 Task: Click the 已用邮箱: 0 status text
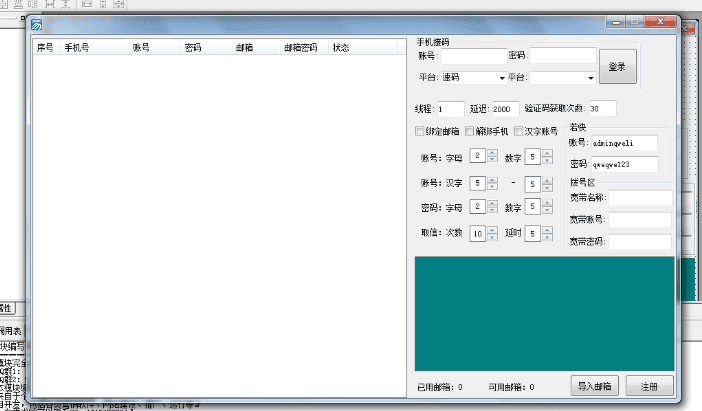click(440, 387)
